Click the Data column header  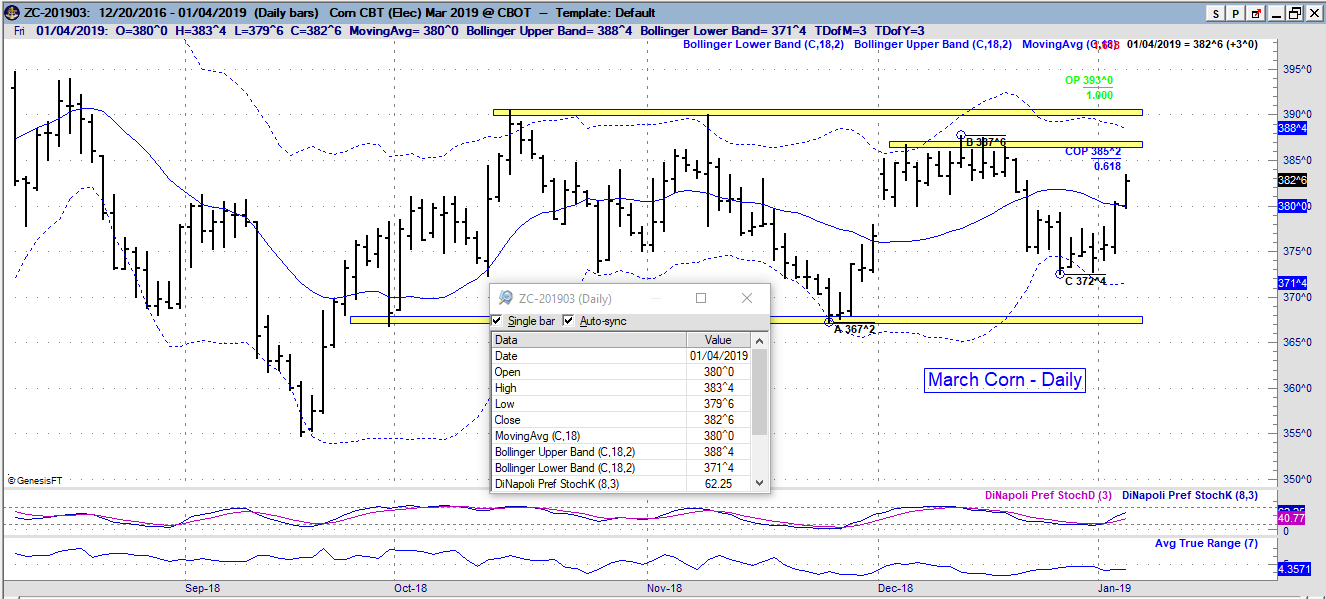(x=588, y=340)
